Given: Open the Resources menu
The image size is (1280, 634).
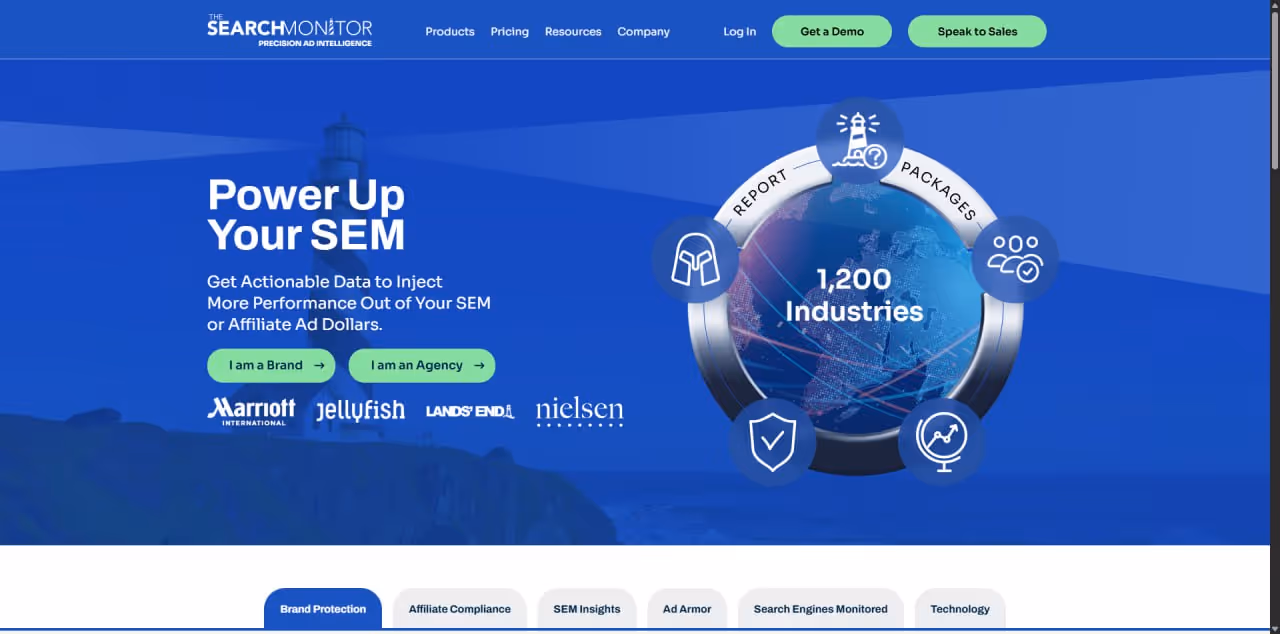Looking at the screenshot, I should coord(573,32).
